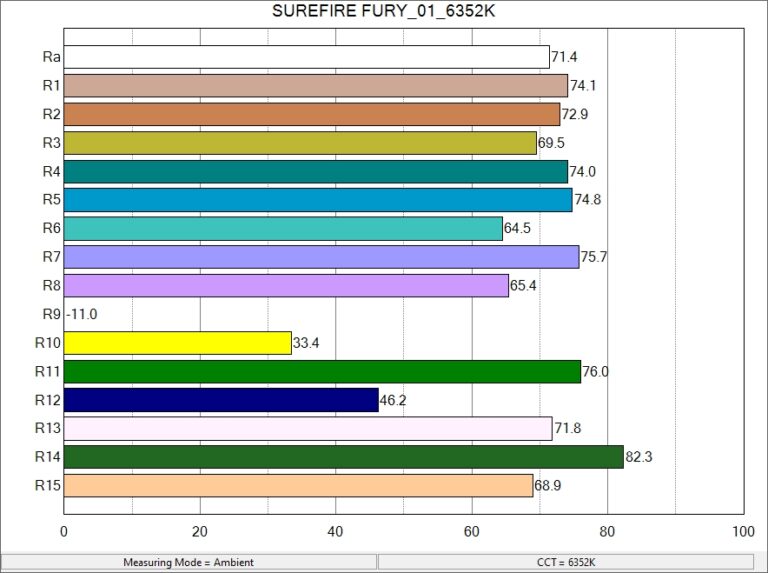Click the lavender R8 bar
The width and height of the screenshot is (768, 573).
coord(286,286)
